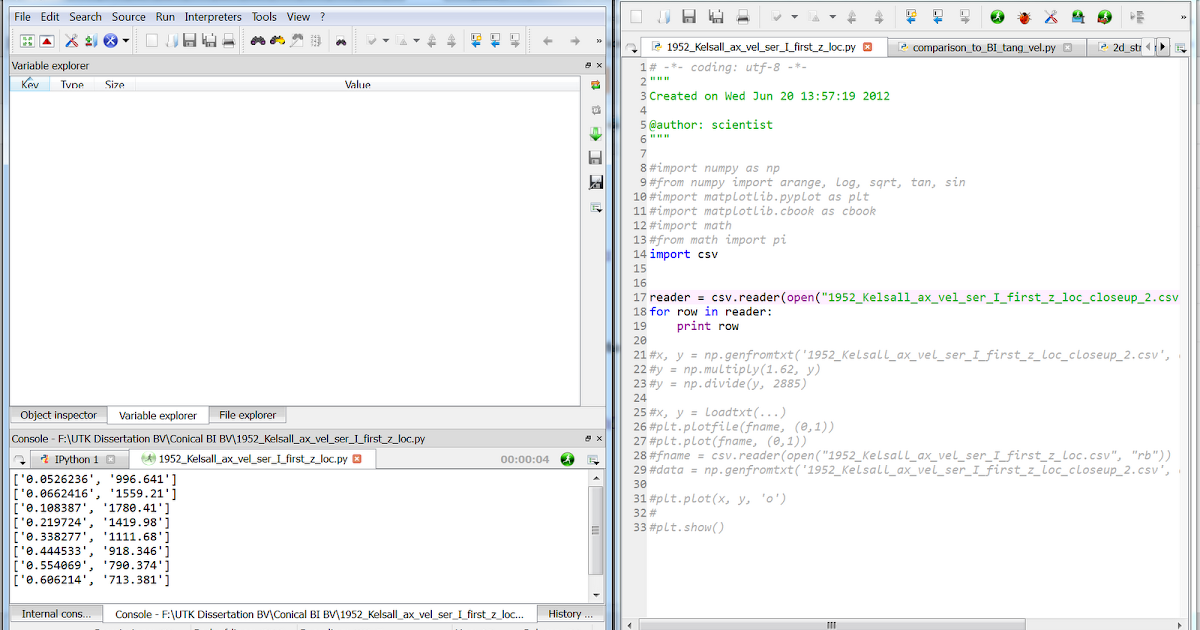
Task: Click the red up-arrow fullscreen icon
Action: tap(46, 40)
